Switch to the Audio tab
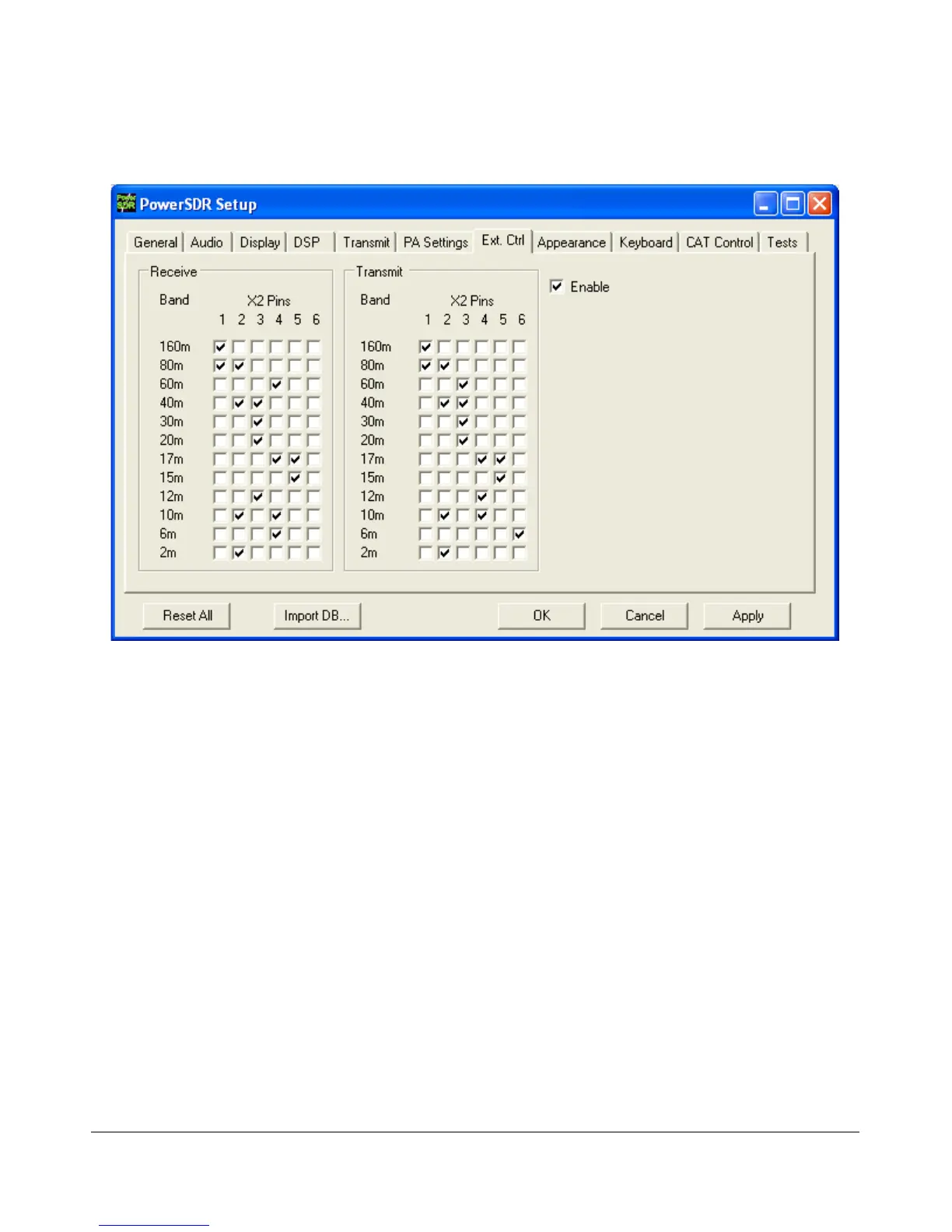952x1232 pixels. pyautogui.click(x=207, y=243)
